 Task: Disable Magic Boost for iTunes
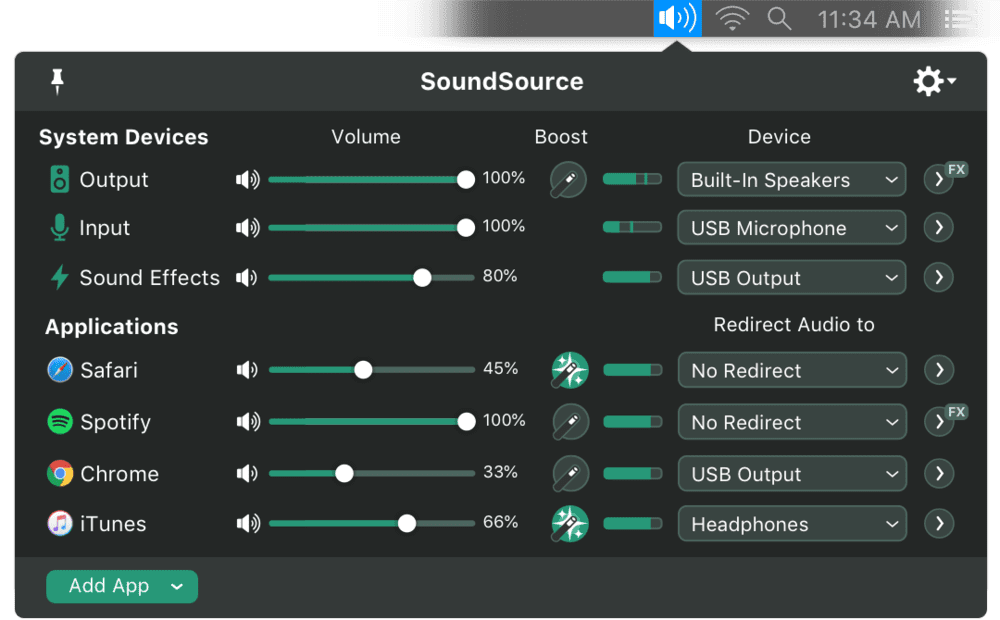click(570, 524)
